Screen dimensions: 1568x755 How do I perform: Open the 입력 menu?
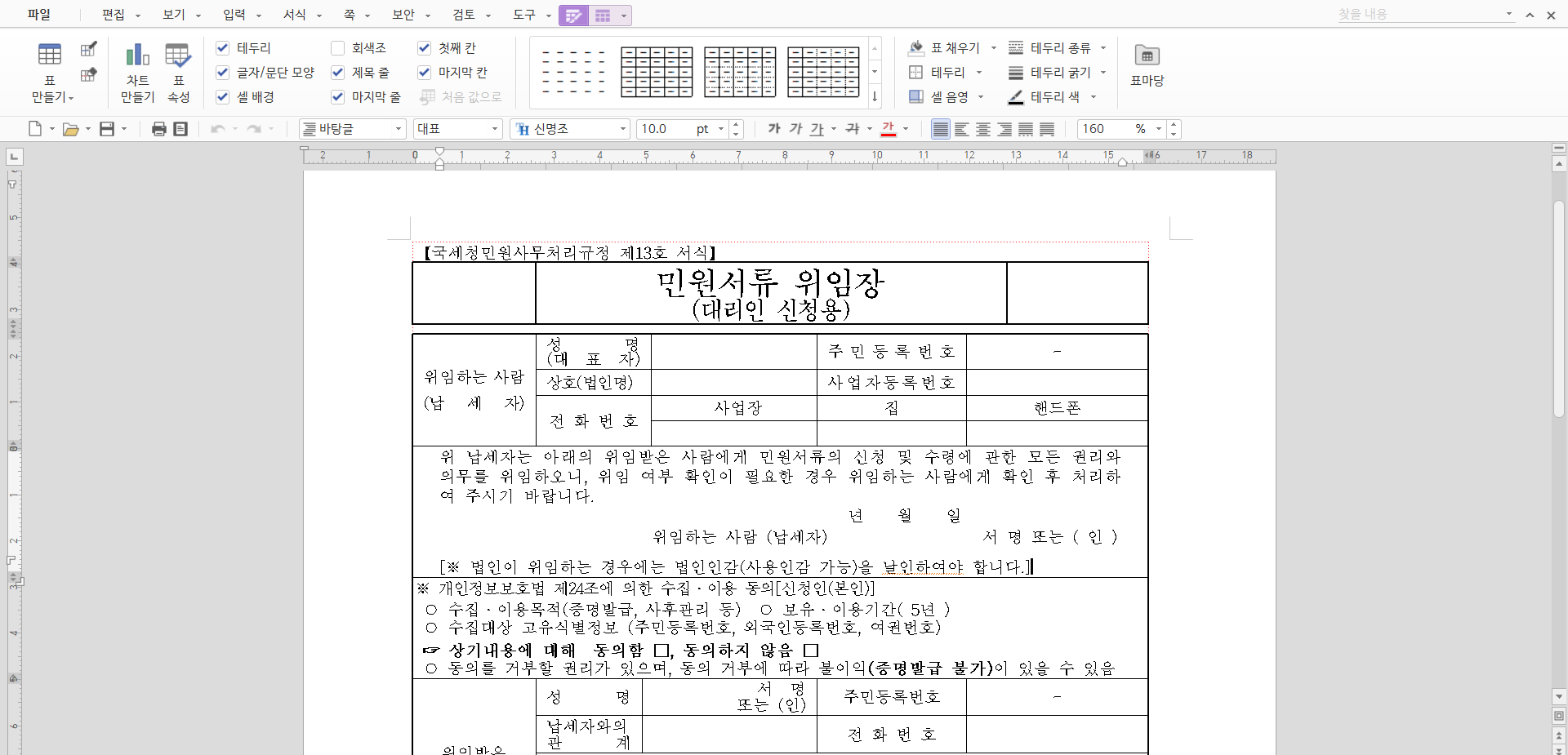(x=234, y=15)
